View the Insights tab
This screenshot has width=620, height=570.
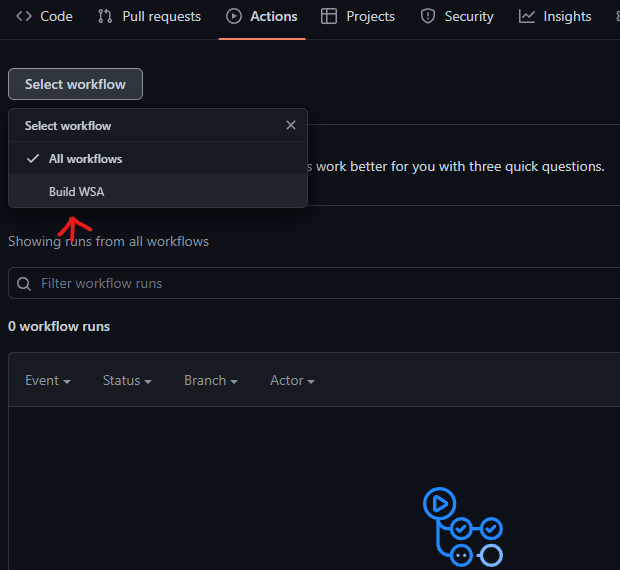555,16
